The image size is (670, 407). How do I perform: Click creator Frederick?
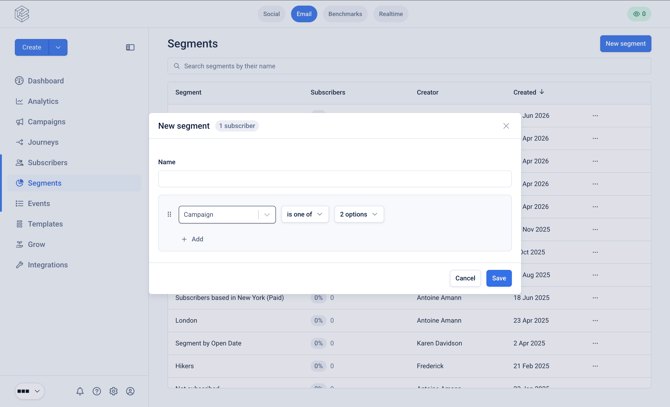pos(430,366)
